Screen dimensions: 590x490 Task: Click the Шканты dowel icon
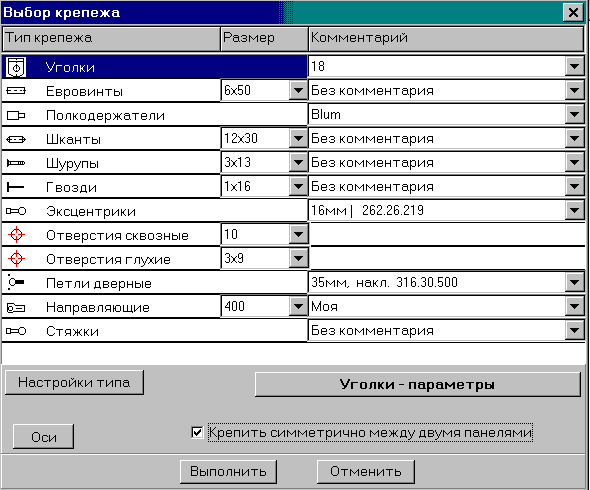[x=16, y=140]
